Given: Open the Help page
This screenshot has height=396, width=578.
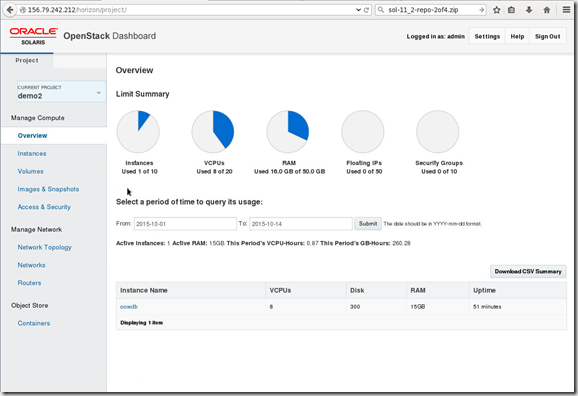Looking at the screenshot, I should point(517,36).
